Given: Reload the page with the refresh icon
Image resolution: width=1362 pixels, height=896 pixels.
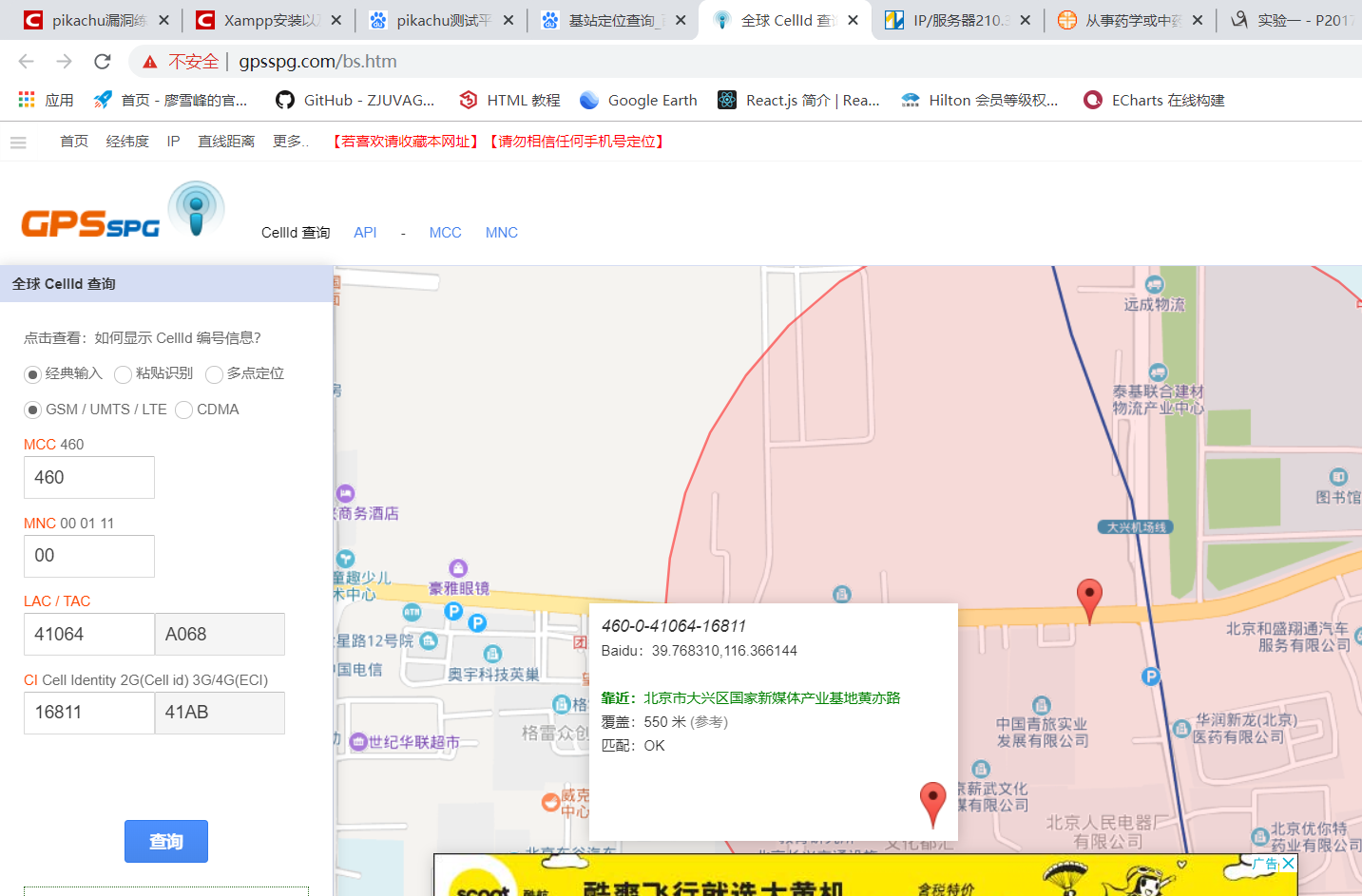Looking at the screenshot, I should (103, 62).
